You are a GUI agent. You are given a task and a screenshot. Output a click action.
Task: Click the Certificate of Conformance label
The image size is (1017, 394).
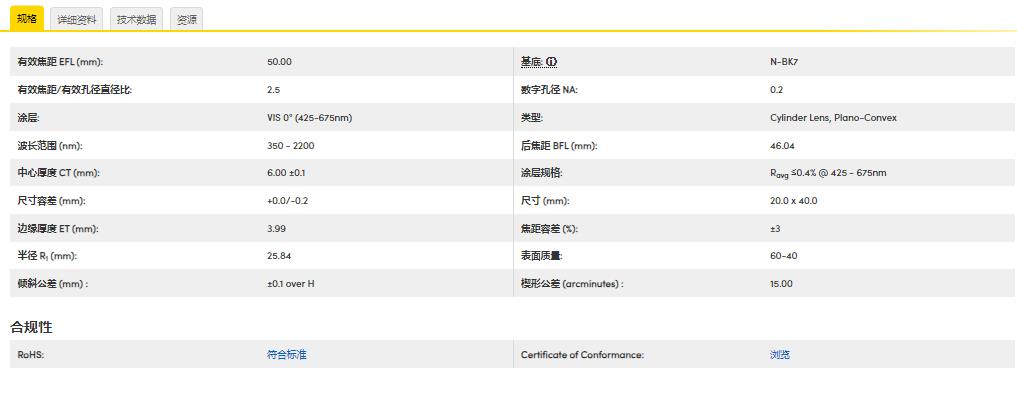click(582, 354)
